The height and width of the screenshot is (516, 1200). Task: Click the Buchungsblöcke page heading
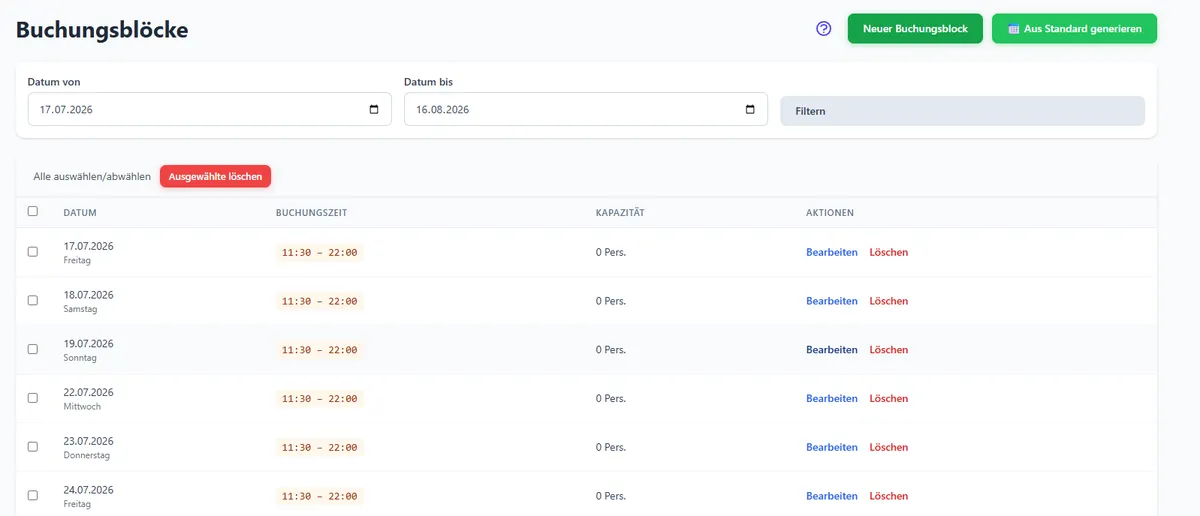[102, 29]
